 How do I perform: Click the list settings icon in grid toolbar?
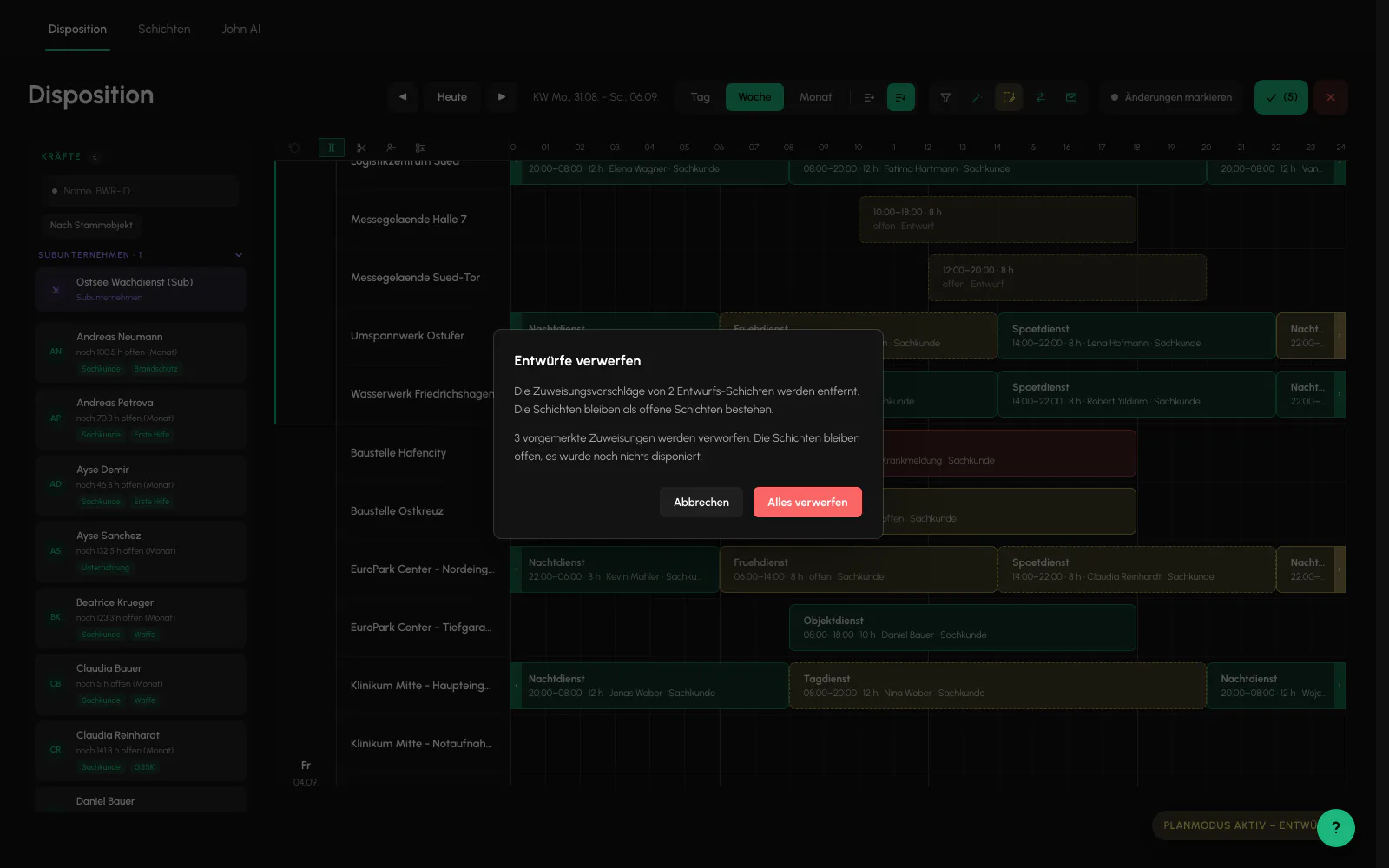pos(420,148)
